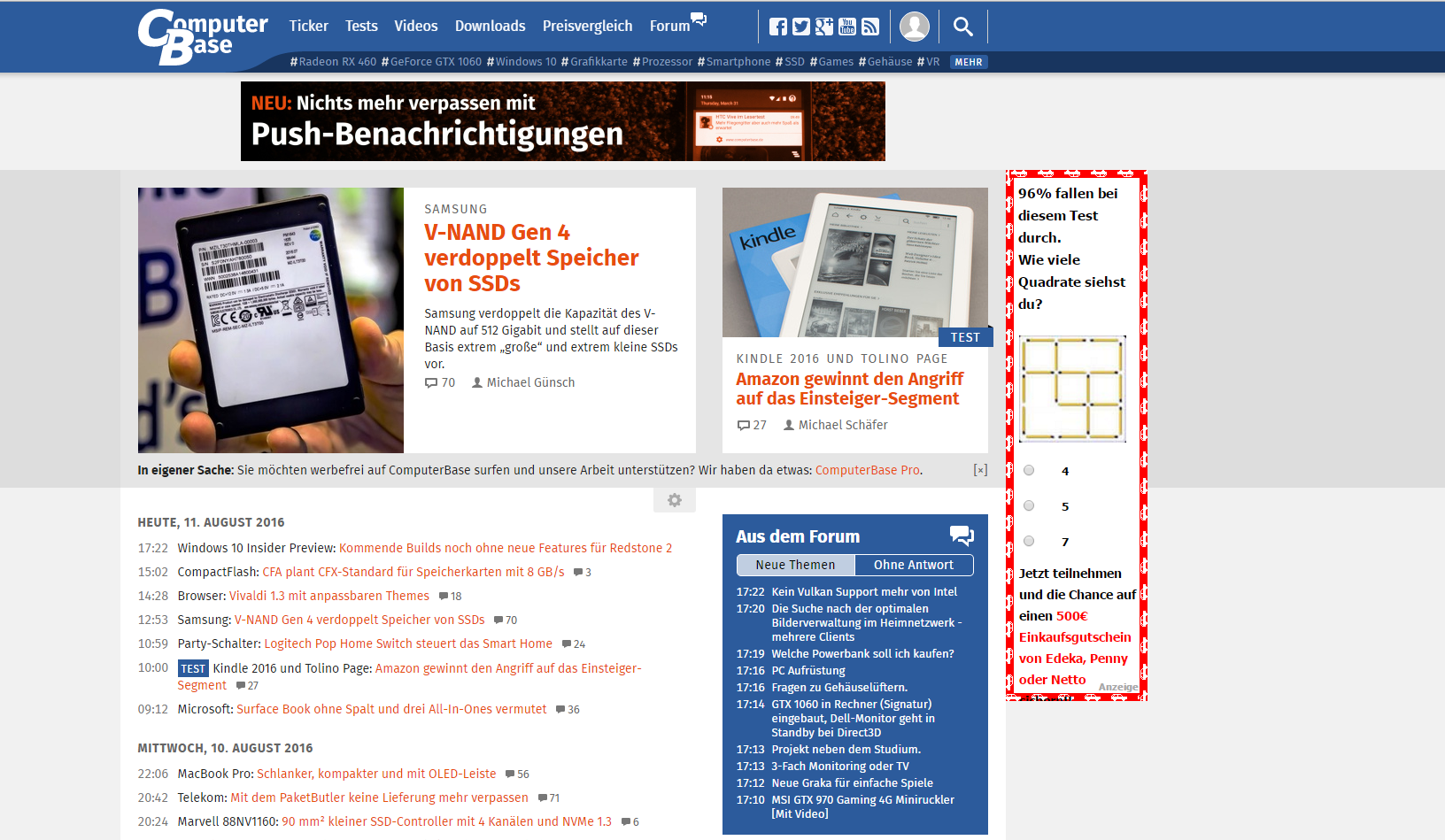Open the #Games topic tag

[831, 62]
